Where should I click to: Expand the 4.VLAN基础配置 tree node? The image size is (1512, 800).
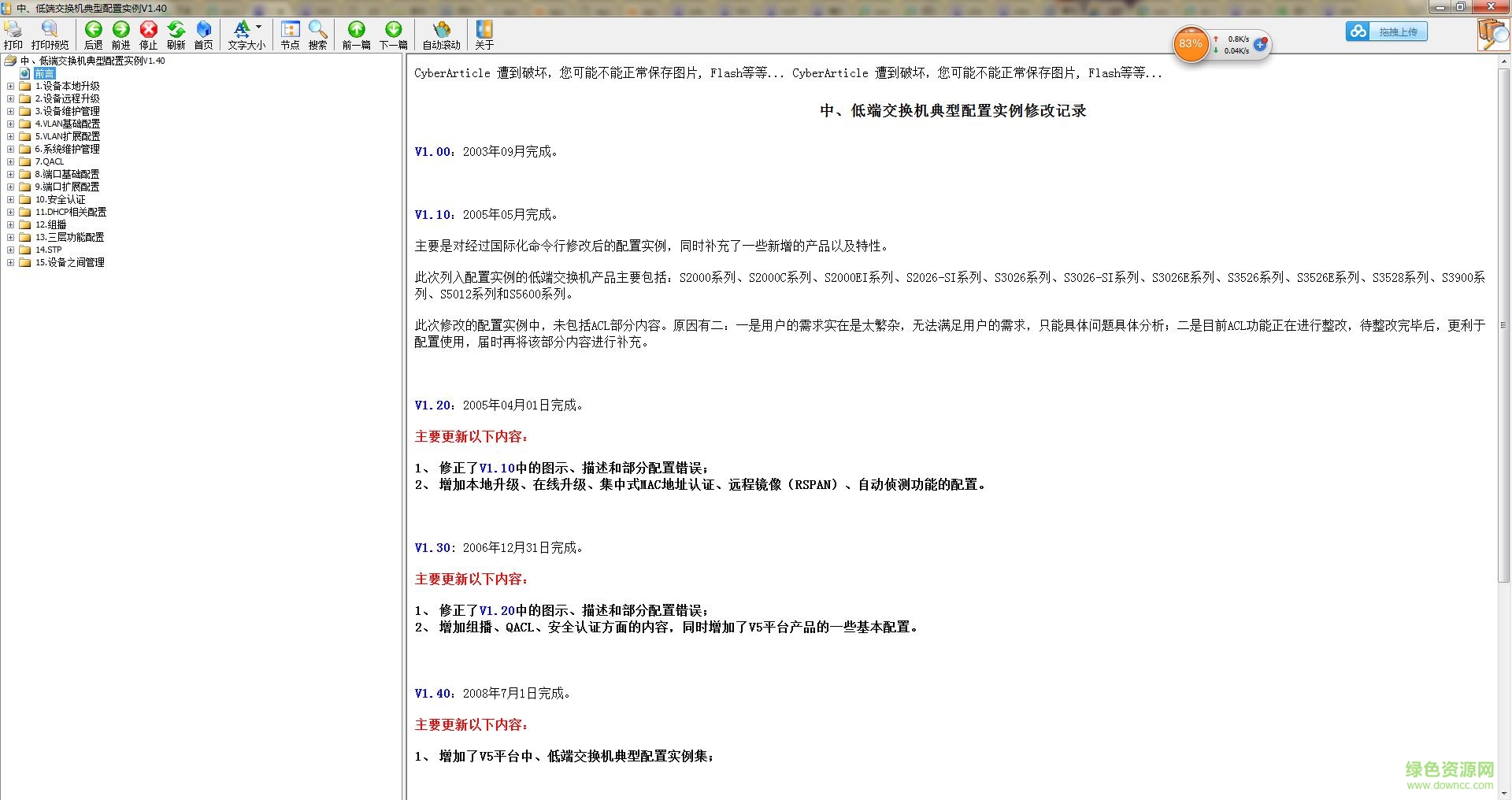(11, 124)
